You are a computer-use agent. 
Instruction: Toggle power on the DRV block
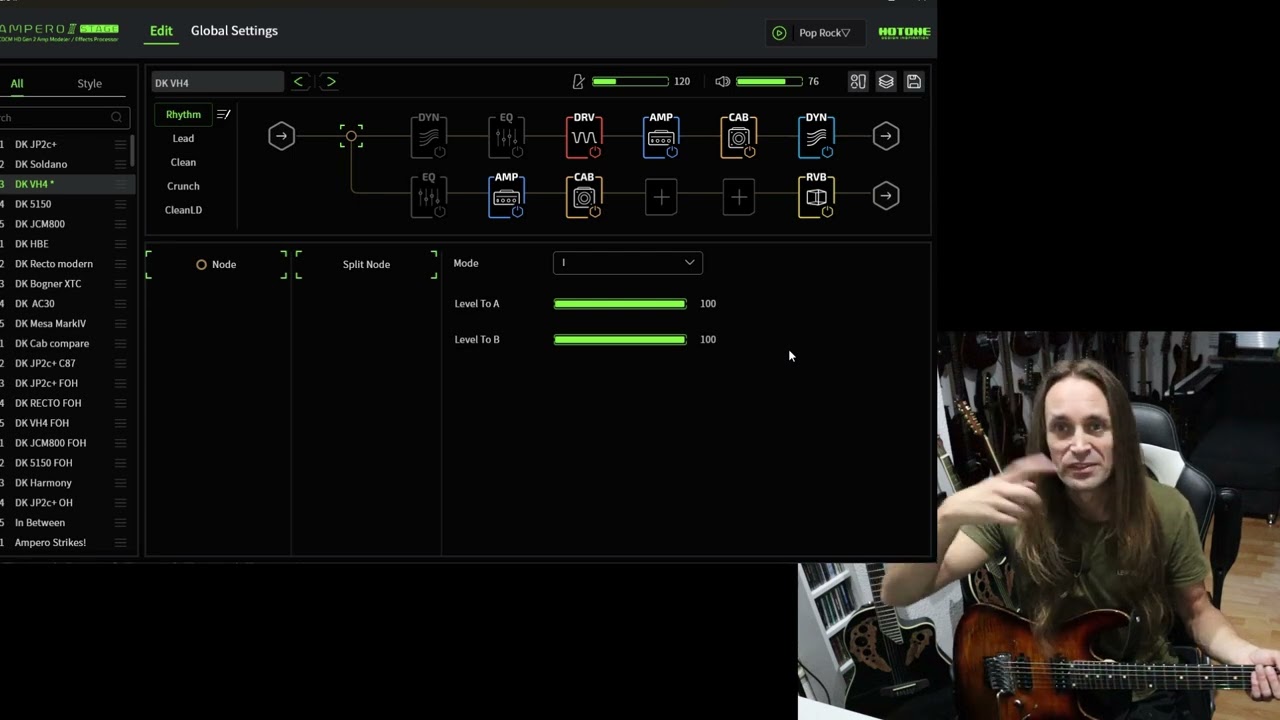pos(595,152)
